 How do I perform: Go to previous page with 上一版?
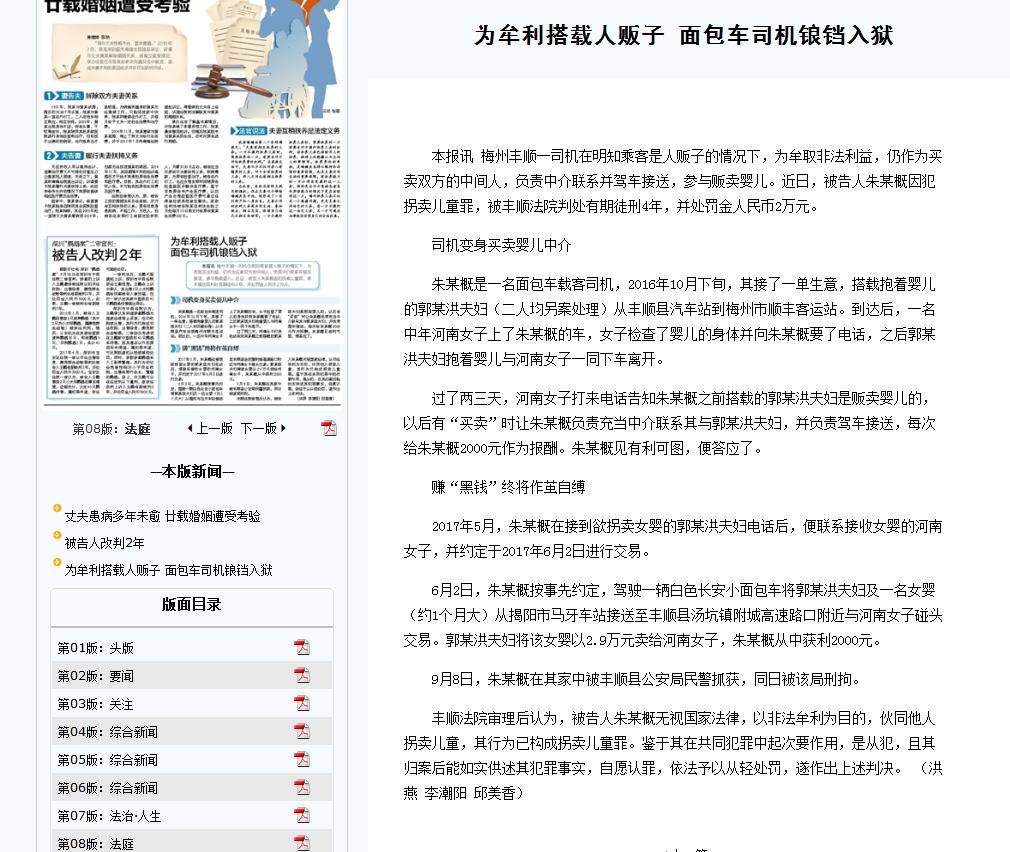(210, 428)
